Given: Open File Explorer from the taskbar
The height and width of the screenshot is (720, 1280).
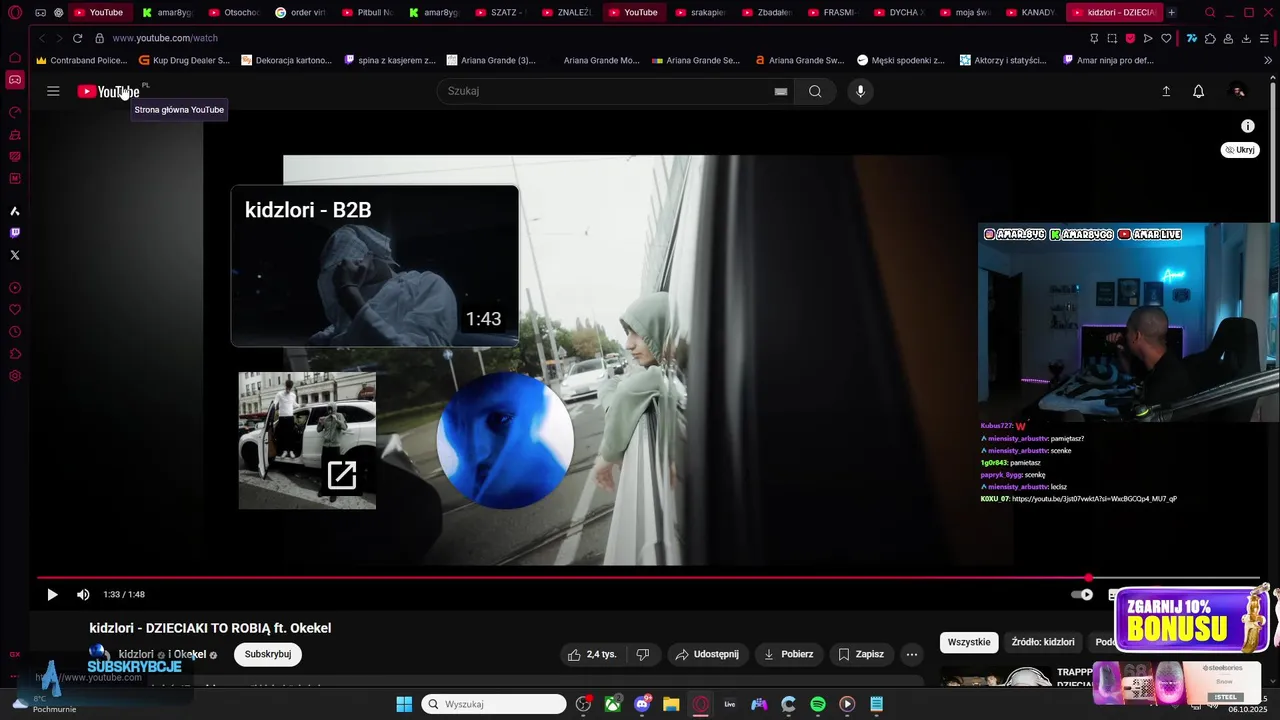Looking at the screenshot, I should [671, 704].
